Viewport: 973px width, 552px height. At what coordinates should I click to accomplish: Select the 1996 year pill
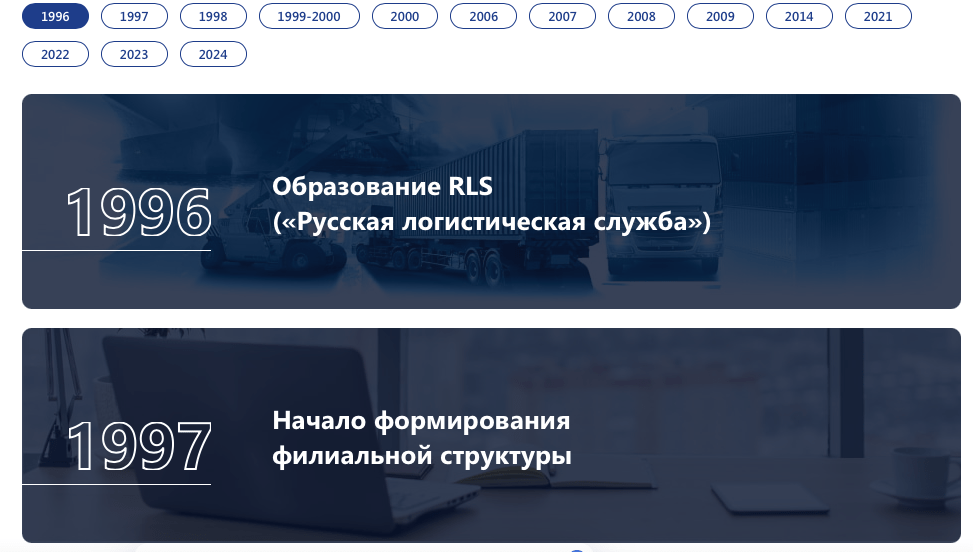click(x=55, y=16)
